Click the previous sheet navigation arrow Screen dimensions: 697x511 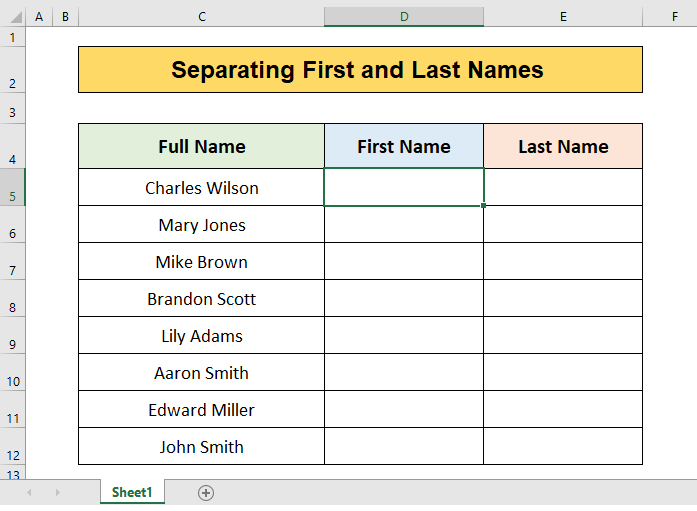[x=29, y=492]
